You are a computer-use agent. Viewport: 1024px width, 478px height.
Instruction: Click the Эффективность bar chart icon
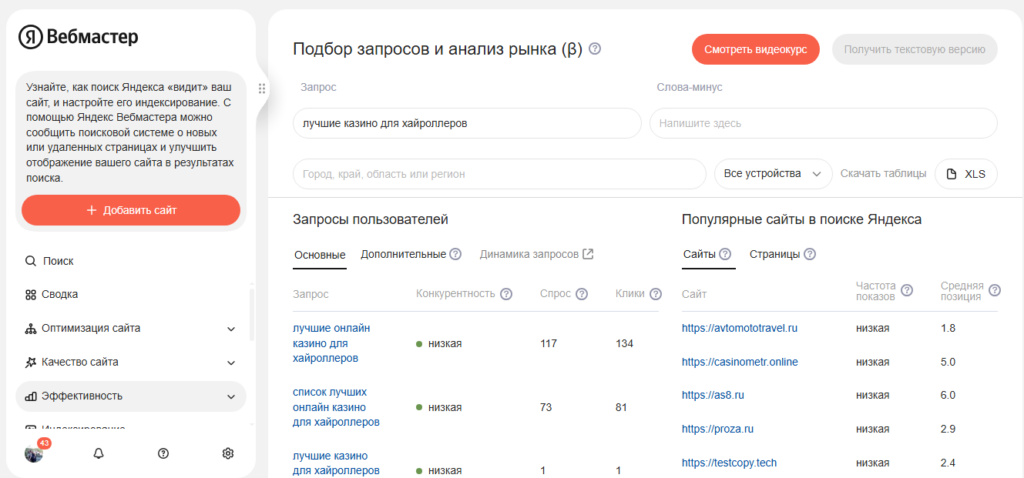[x=30, y=396]
